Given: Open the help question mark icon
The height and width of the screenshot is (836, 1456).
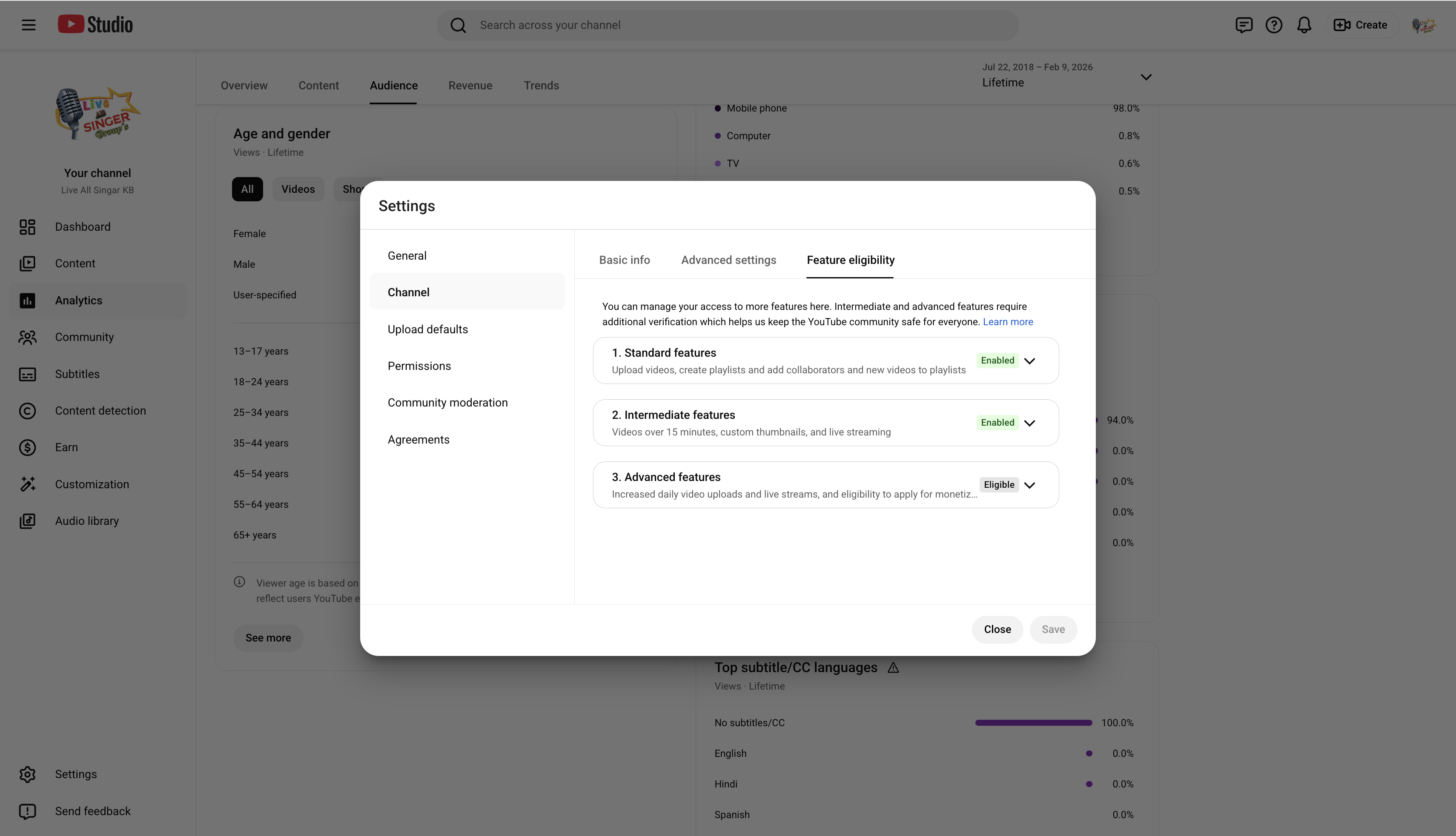Looking at the screenshot, I should coord(1273,25).
